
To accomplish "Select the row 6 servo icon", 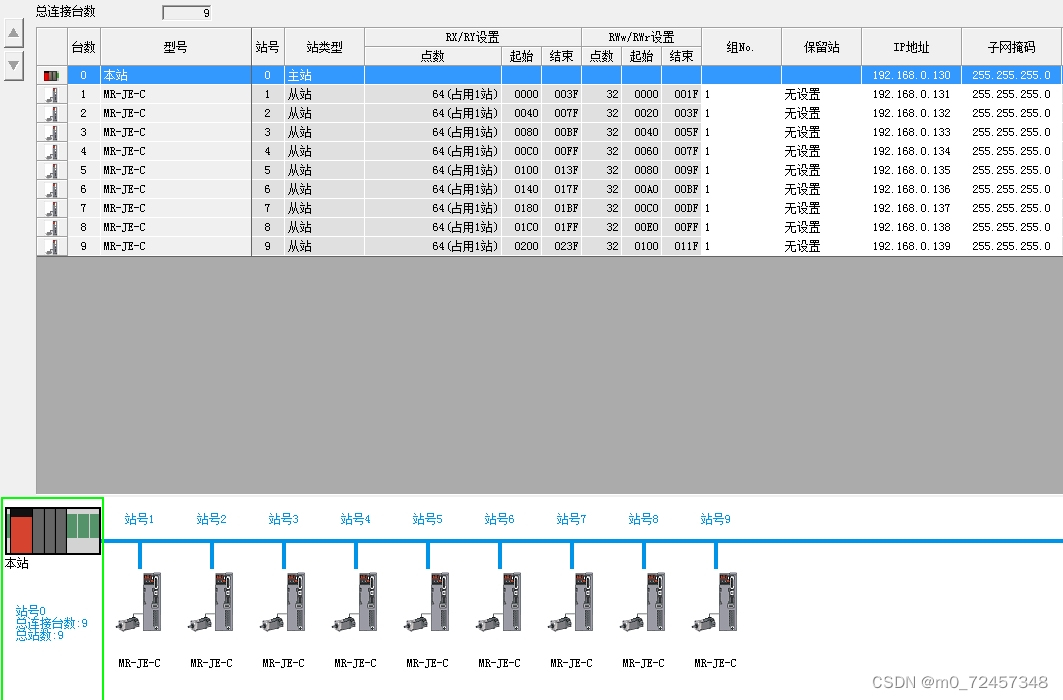I will click(52, 189).
